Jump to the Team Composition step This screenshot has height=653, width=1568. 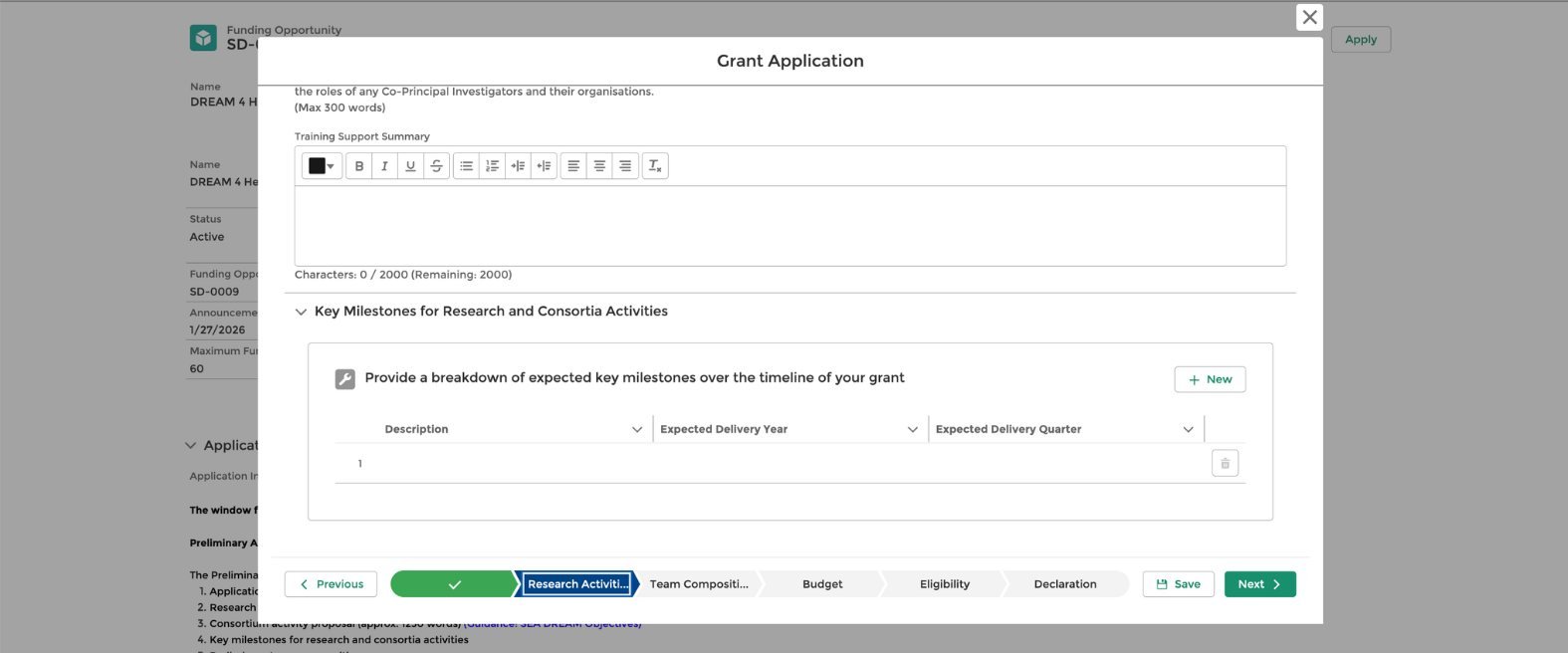click(699, 584)
